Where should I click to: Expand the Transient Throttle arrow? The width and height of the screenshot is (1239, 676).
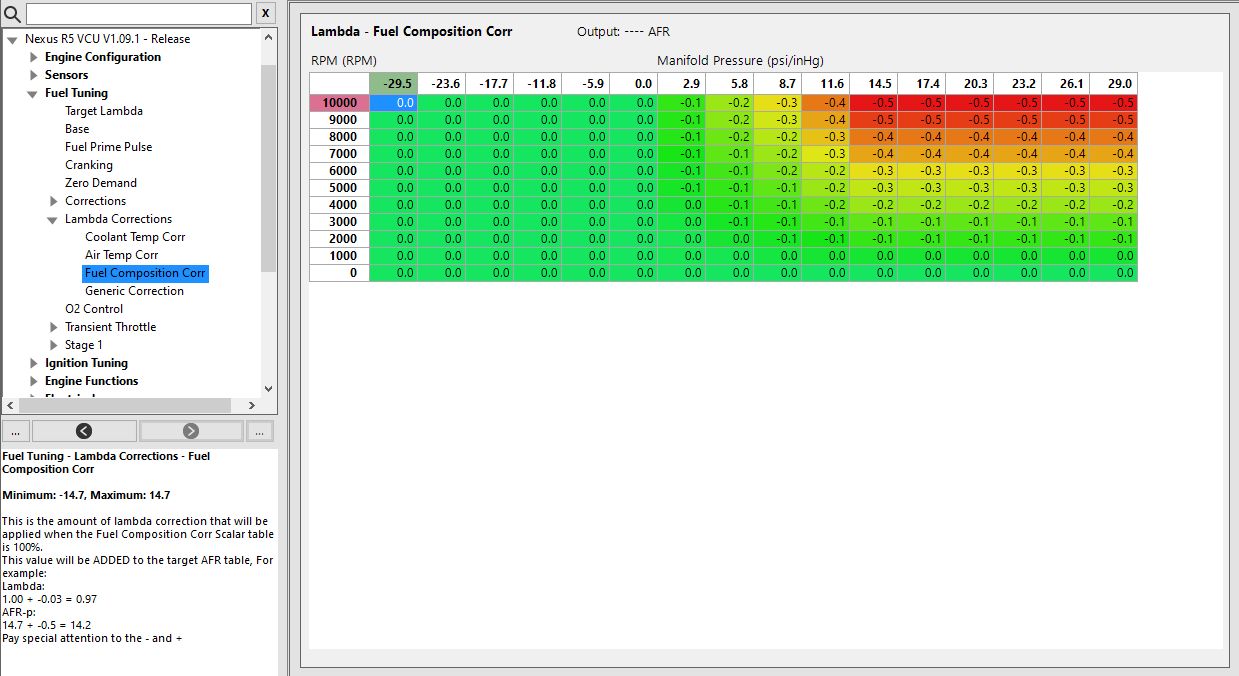coord(53,328)
